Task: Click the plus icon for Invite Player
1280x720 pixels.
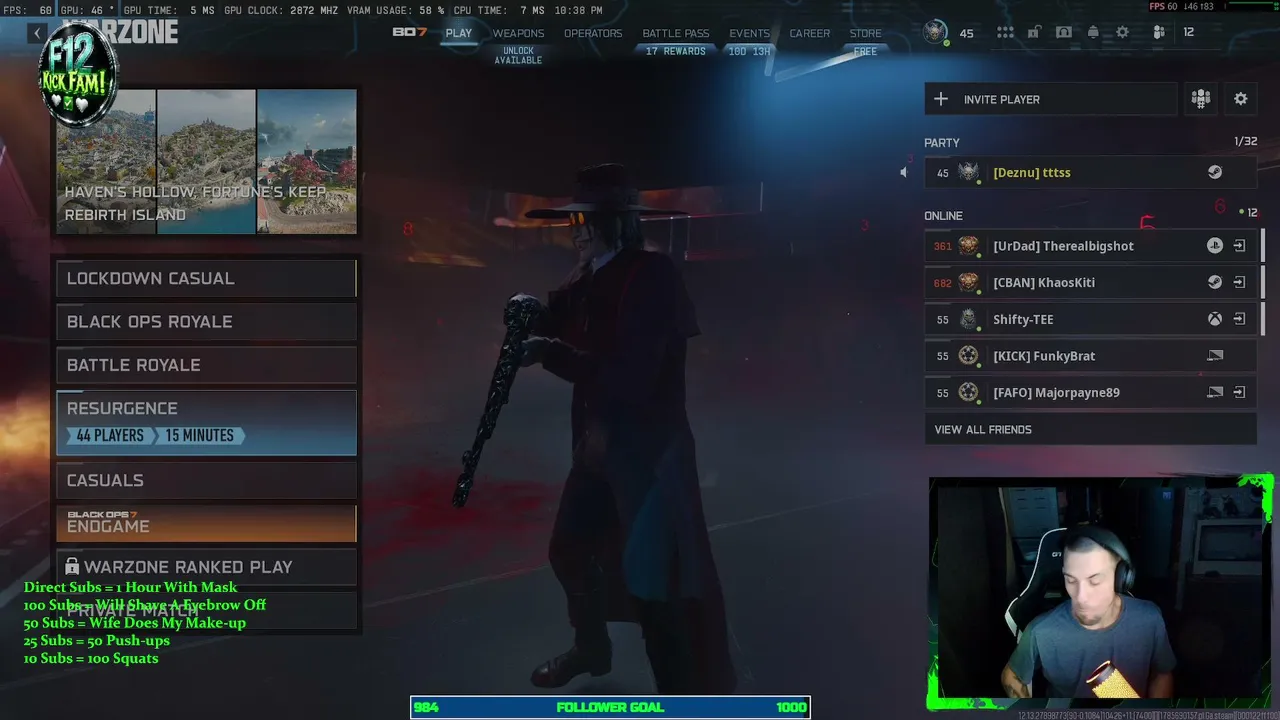Action: (x=941, y=99)
